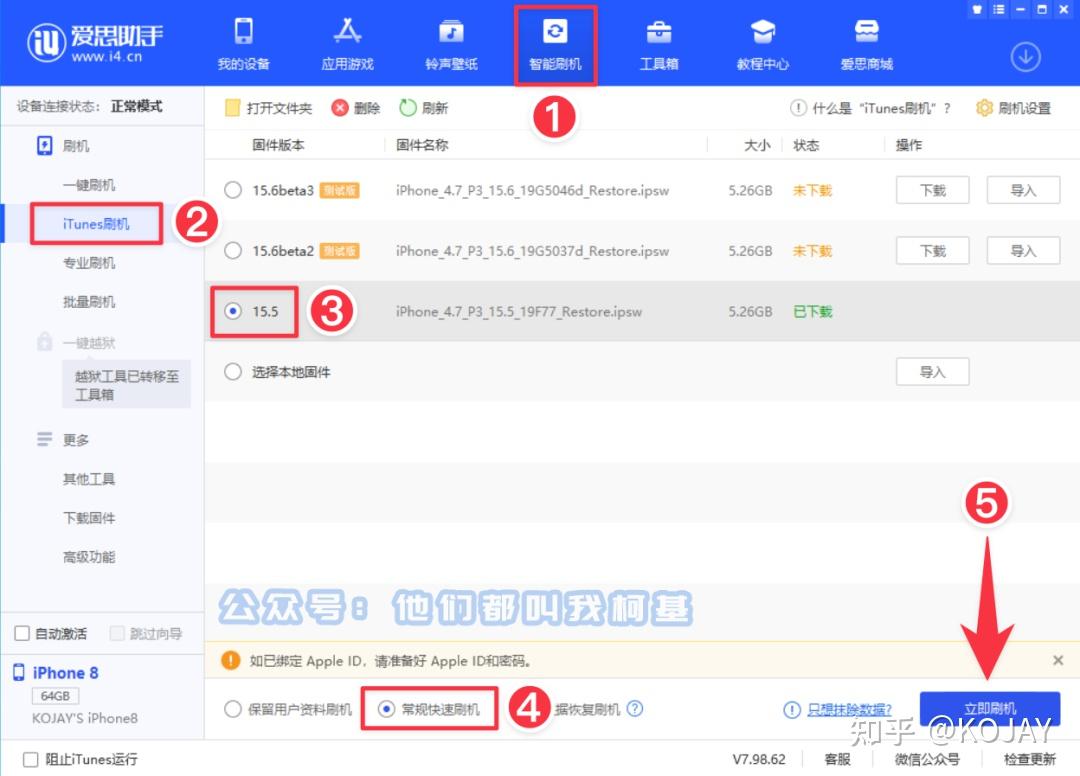Select the 选择本地固件 radio button
Viewport: 1080px width, 776px height.
(233, 372)
